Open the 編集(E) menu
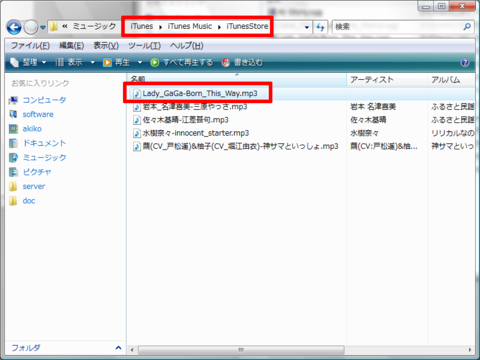480x360 pixels. click(71, 46)
